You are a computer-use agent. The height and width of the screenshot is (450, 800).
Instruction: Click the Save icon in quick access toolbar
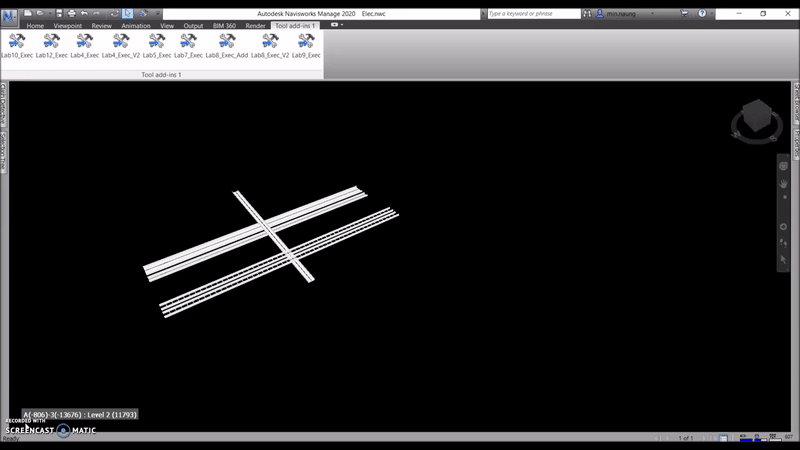click(x=58, y=14)
